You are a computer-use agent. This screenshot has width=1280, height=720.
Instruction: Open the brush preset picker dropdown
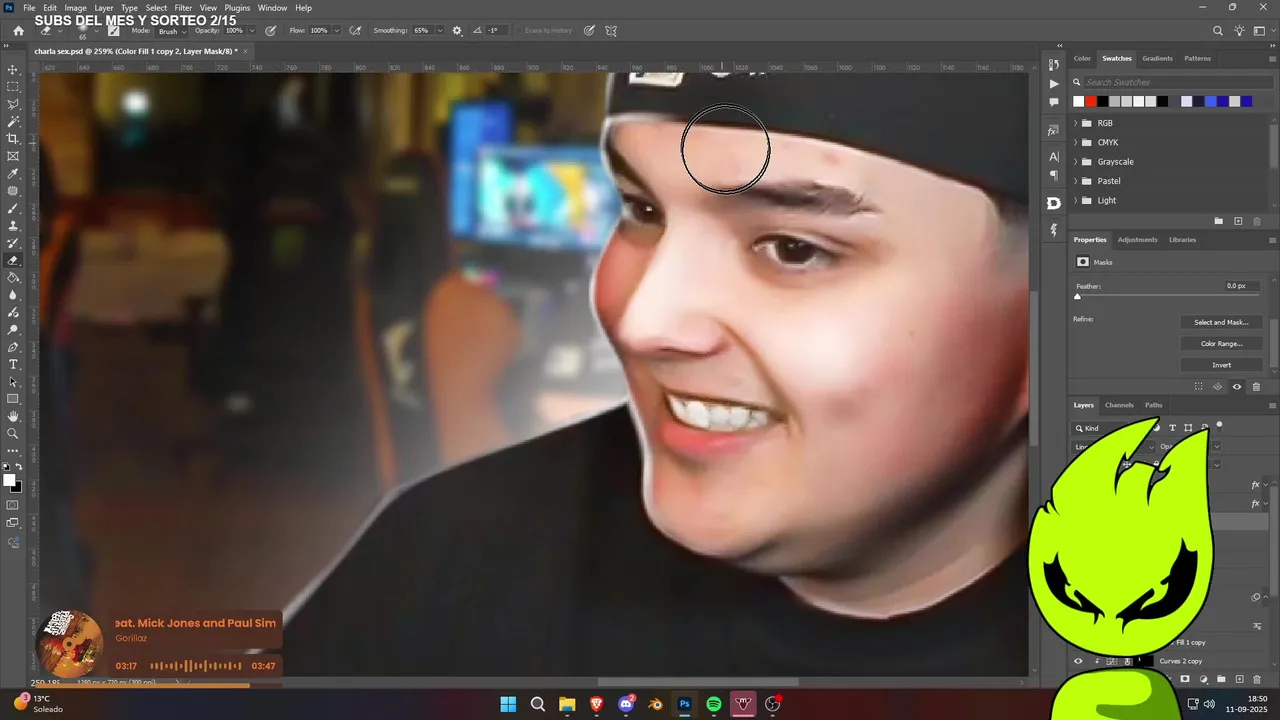click(96, 31)
